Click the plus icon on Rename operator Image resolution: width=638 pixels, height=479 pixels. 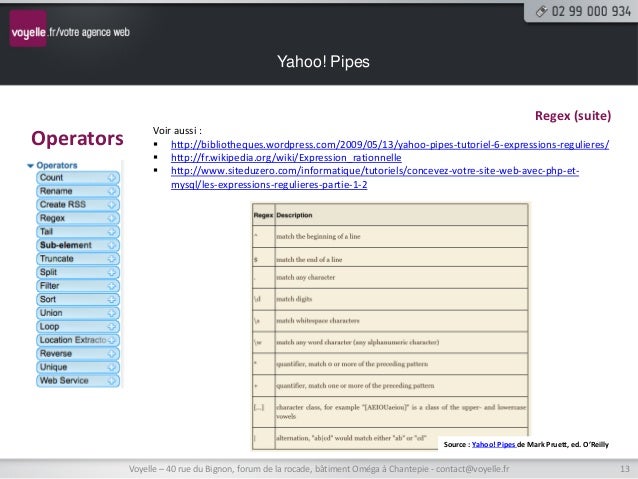click(x=112, y=191)
